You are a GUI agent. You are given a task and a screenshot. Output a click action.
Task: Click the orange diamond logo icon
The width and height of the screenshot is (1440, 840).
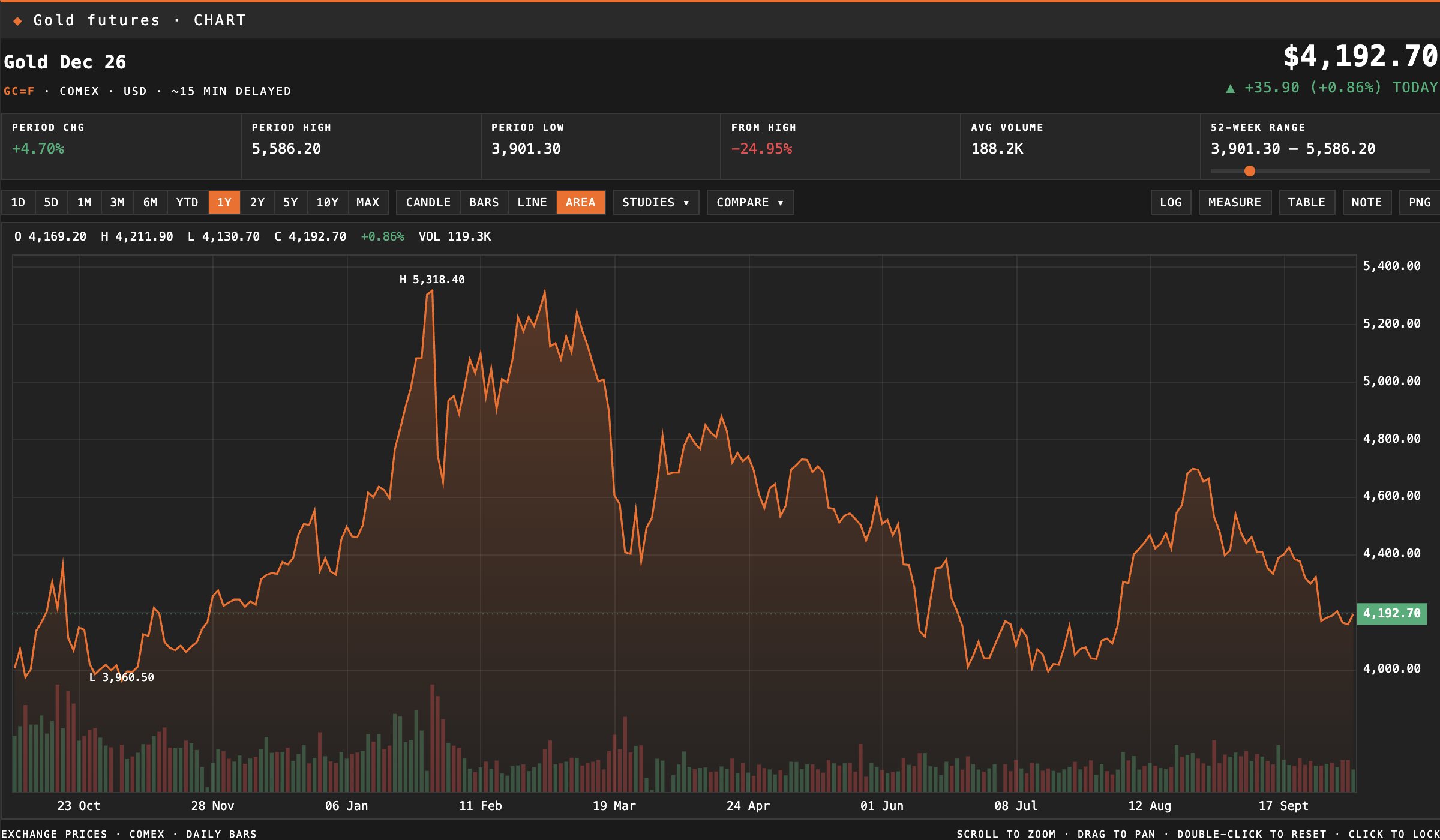(18, 21)
